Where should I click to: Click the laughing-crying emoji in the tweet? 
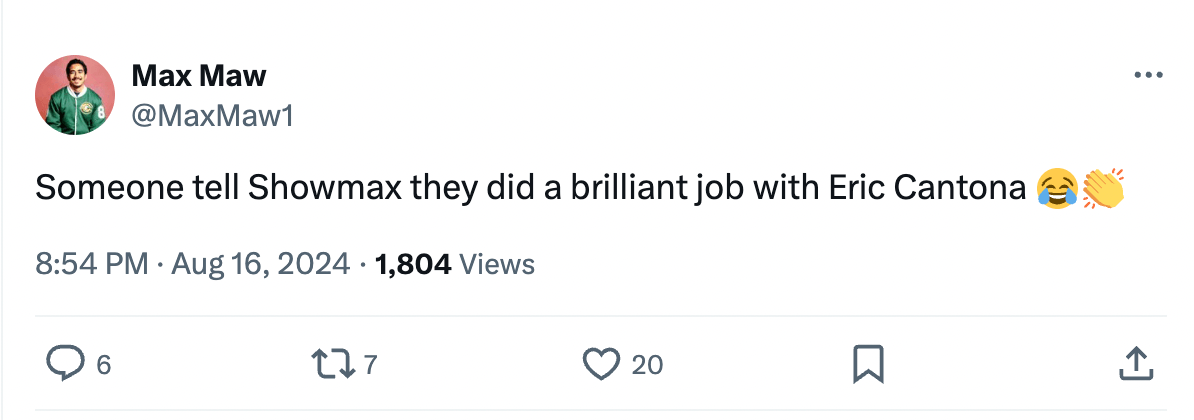click(x=1057, y=188)
